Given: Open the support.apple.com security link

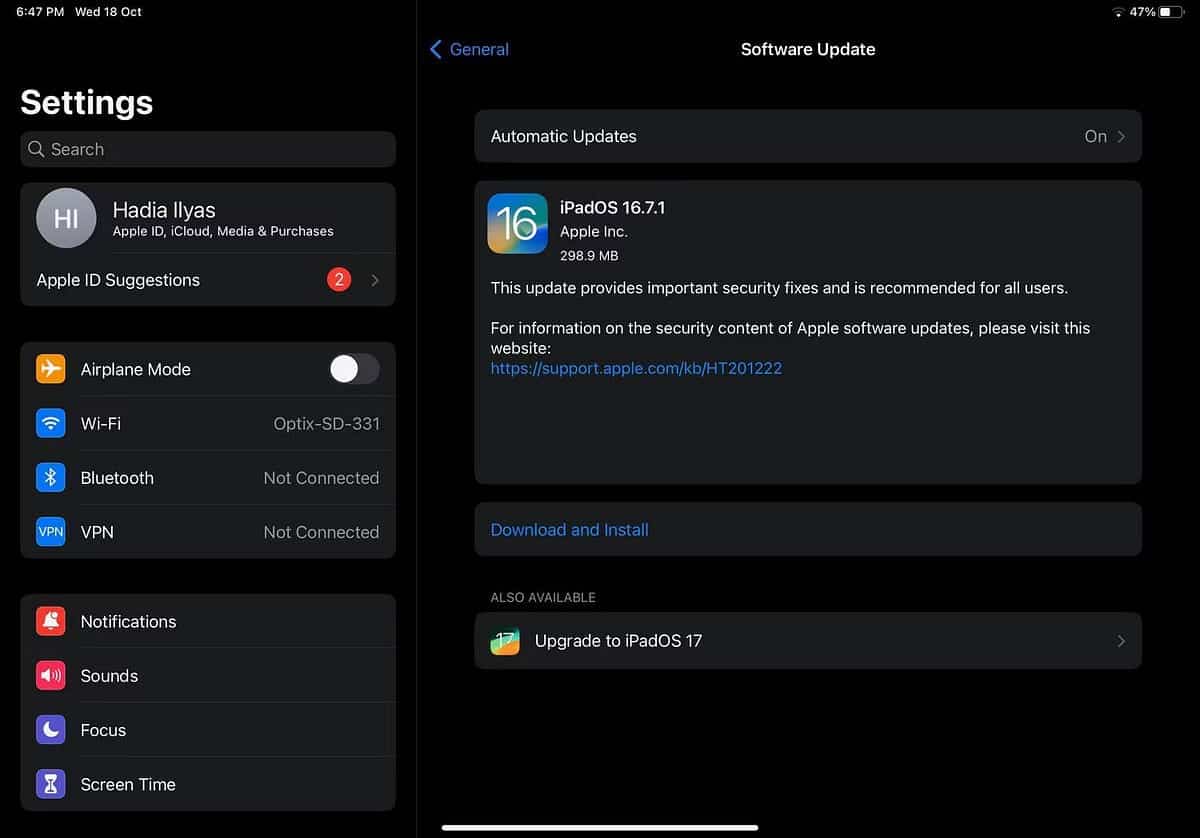Looking at the screenshot, I should (x=636, y=368).
